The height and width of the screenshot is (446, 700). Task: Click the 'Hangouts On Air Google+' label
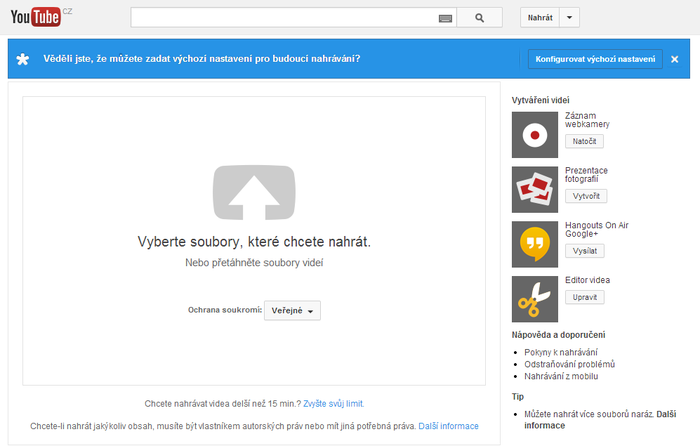(x=596, y=229)
